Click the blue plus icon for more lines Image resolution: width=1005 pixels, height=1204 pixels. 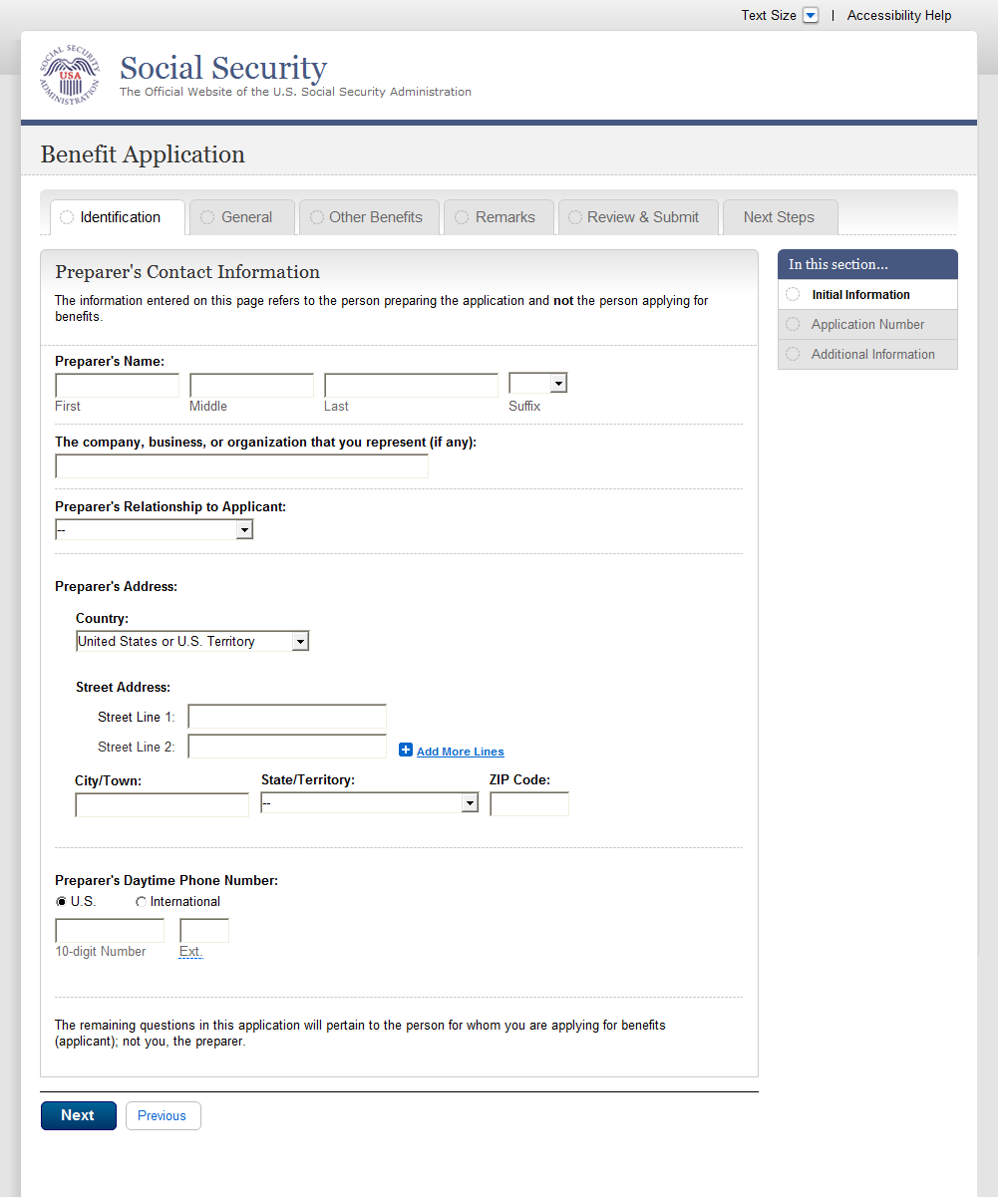406,751
